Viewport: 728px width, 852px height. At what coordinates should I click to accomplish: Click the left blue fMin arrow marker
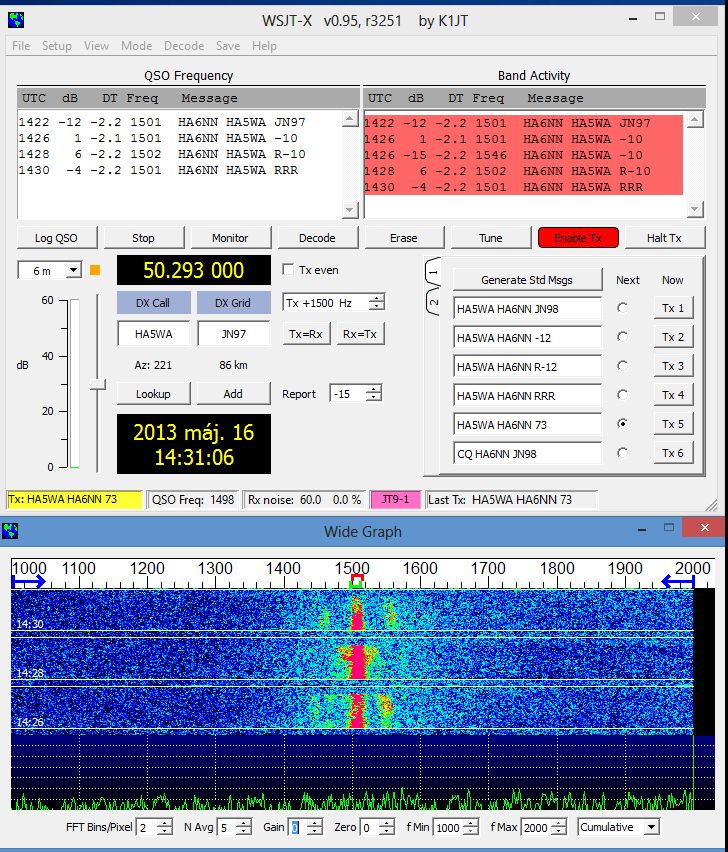(x=29, y=582)
